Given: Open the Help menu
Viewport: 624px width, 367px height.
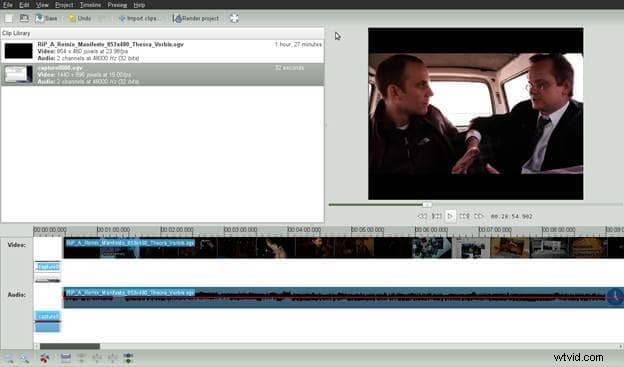Looking at the screenshot, I should 139,5.
